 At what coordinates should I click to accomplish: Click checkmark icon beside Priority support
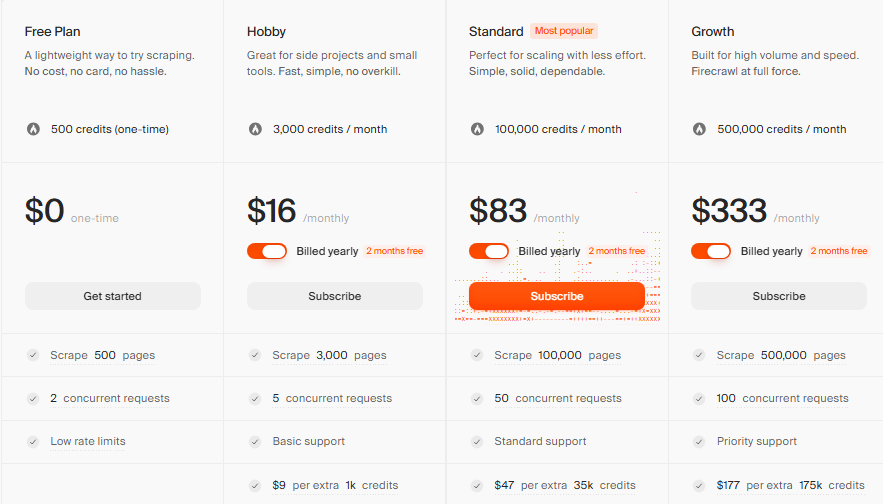(x=699, y=441)
